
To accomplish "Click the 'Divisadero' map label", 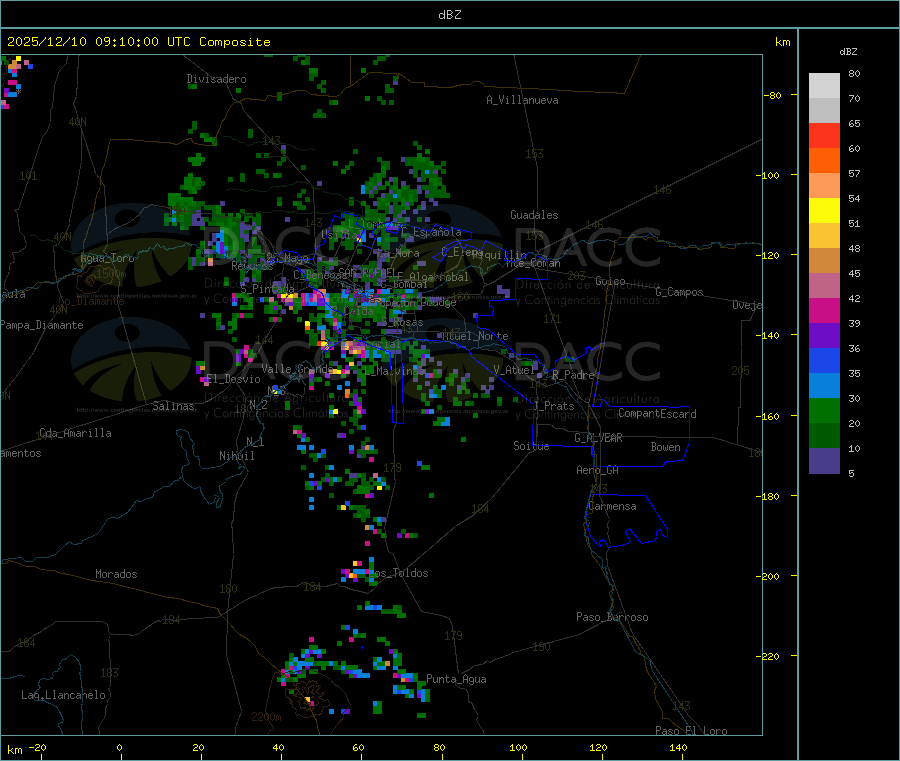I will pos(216,79).
